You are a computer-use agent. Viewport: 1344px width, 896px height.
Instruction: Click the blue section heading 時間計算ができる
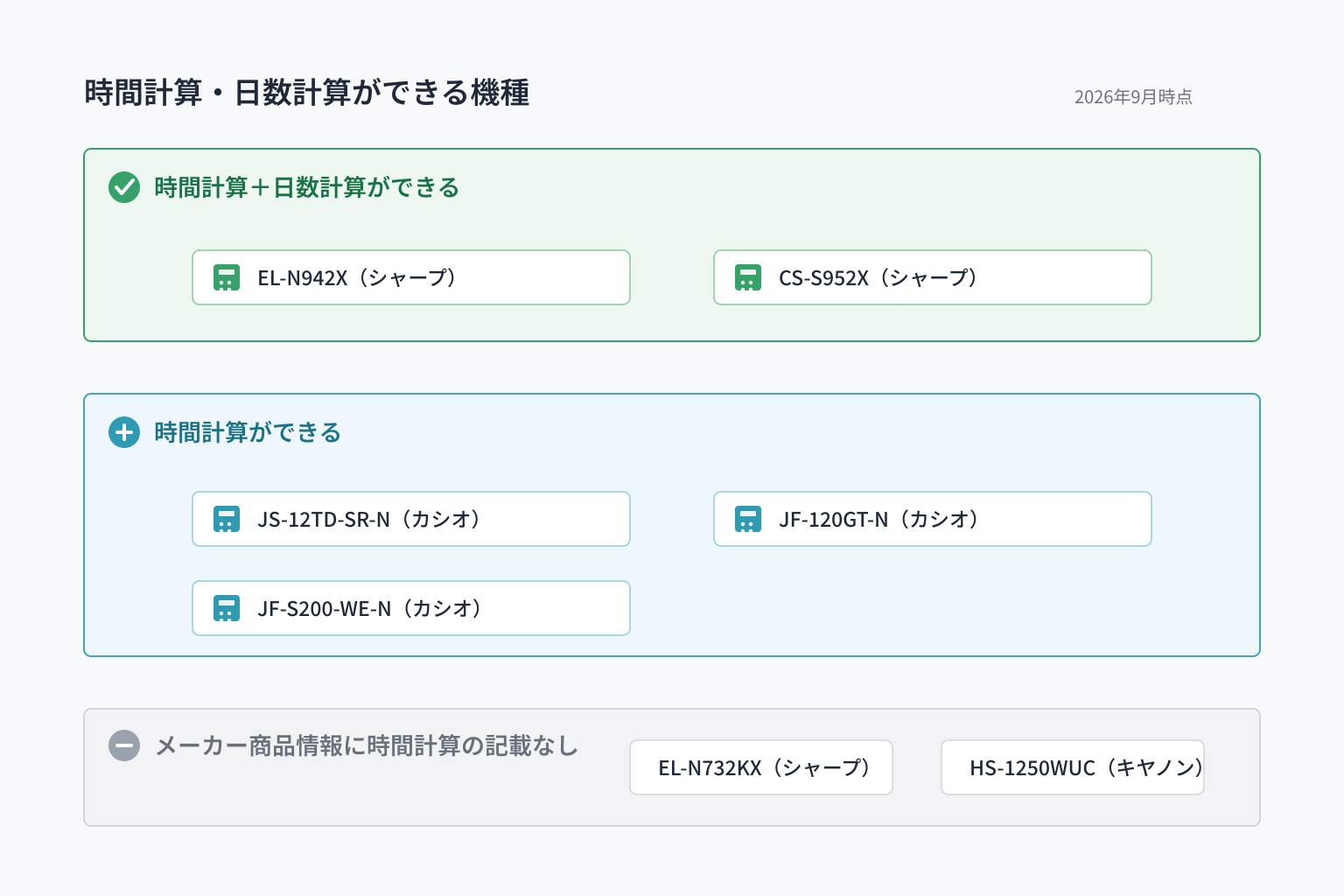(x=248, y=432)
